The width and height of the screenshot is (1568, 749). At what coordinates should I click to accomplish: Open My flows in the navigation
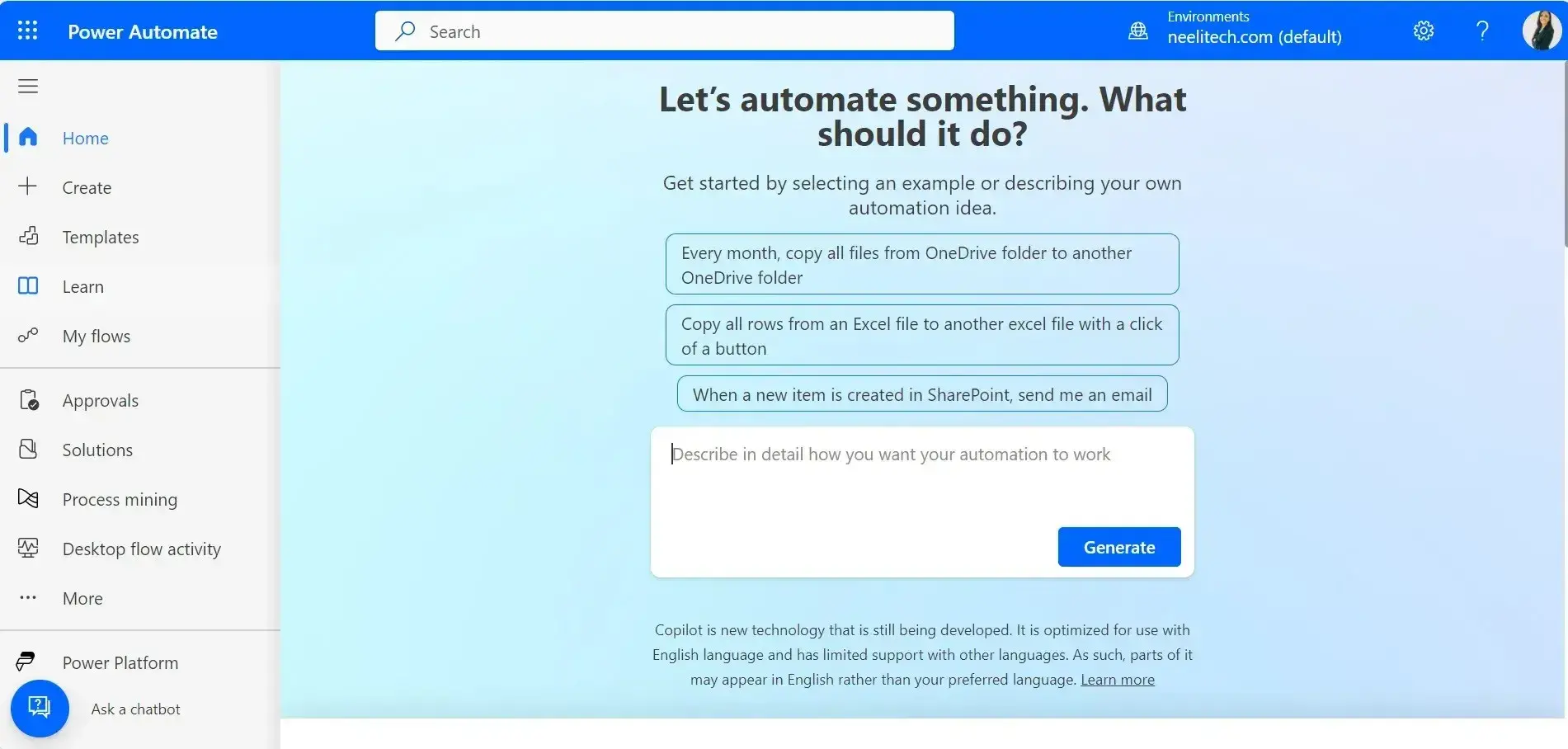(140, 336)
